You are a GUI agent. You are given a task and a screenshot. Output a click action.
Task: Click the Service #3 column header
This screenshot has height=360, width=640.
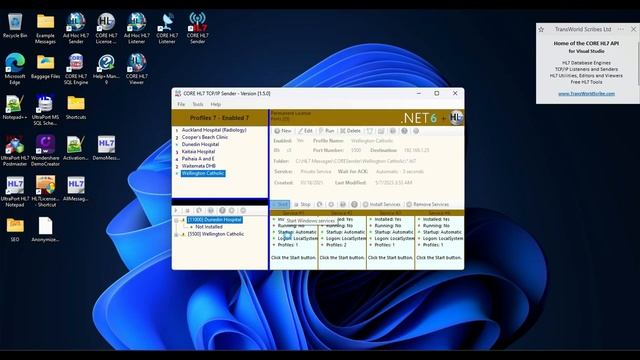click(x=390, y=213)
